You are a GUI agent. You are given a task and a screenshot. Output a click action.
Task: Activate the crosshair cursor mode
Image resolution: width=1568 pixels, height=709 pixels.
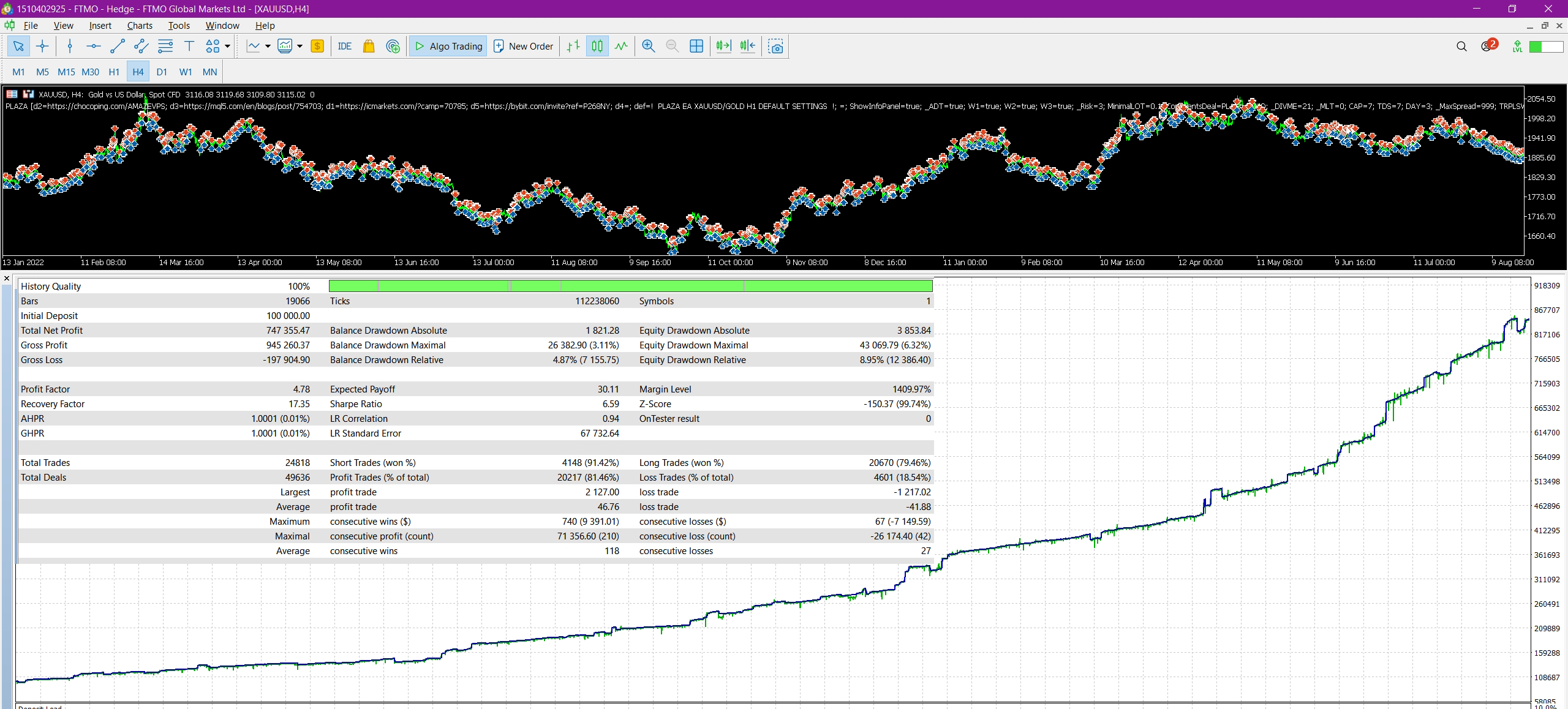coord(42,46)
